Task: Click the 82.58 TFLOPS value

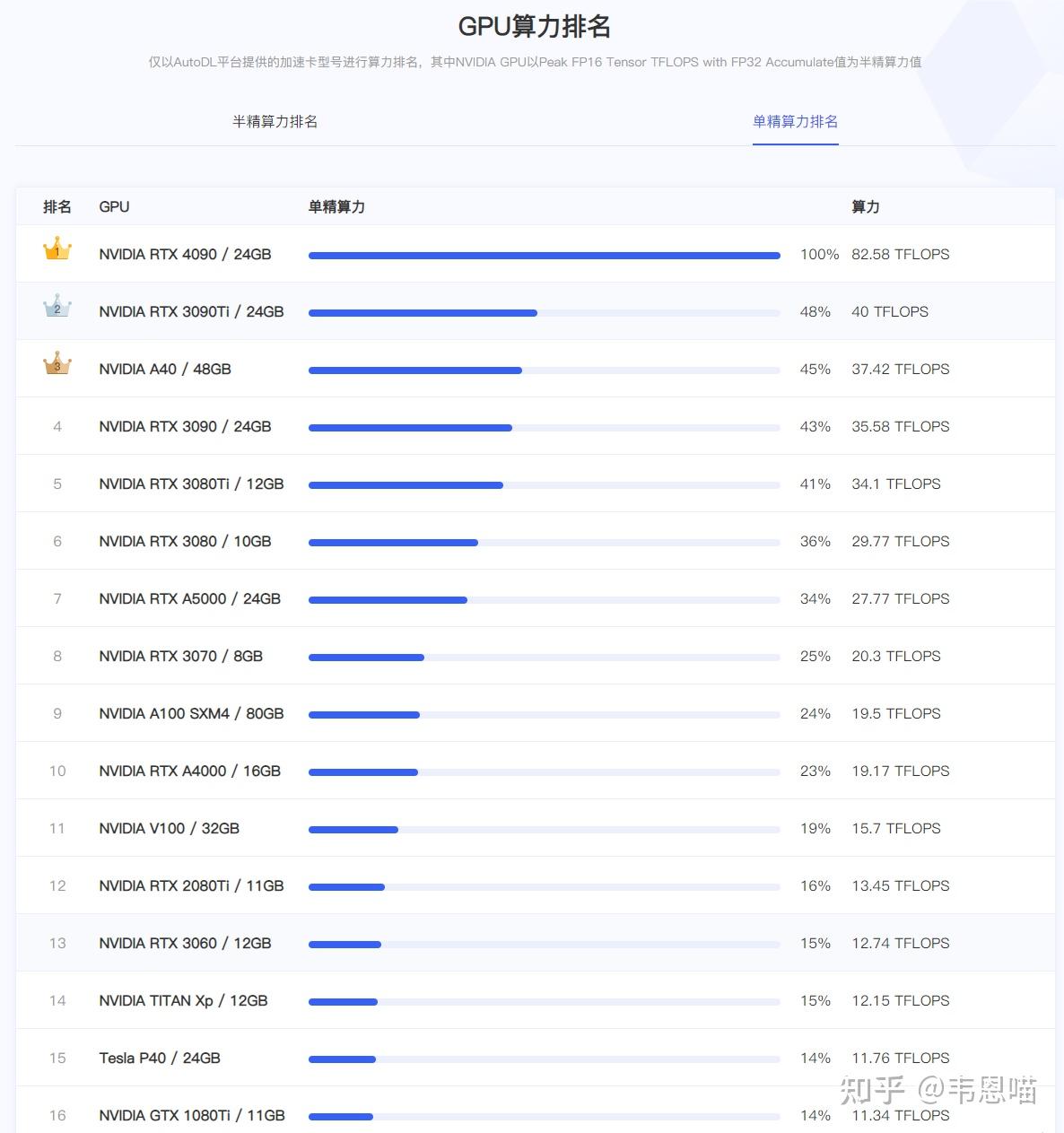Action: [900, 255]
